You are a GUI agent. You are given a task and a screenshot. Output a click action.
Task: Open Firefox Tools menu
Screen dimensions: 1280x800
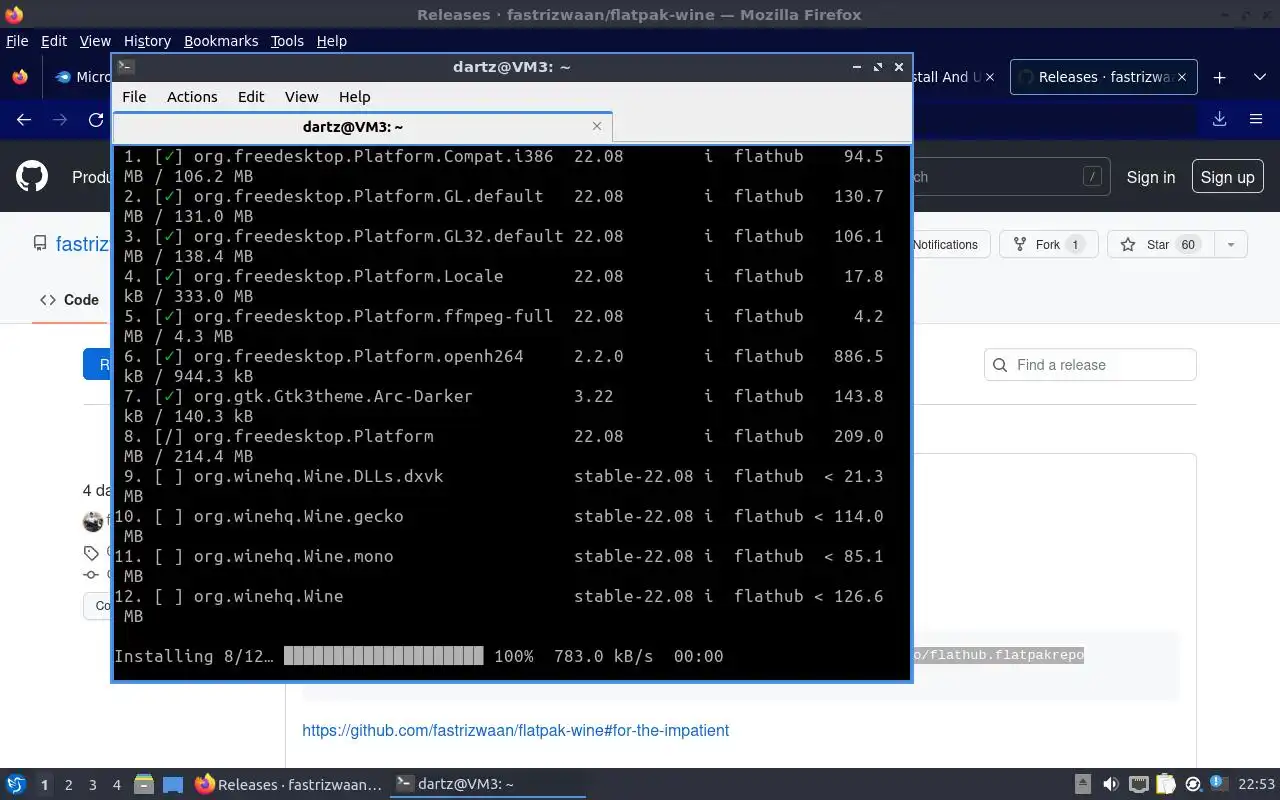[x=287, y=41]
